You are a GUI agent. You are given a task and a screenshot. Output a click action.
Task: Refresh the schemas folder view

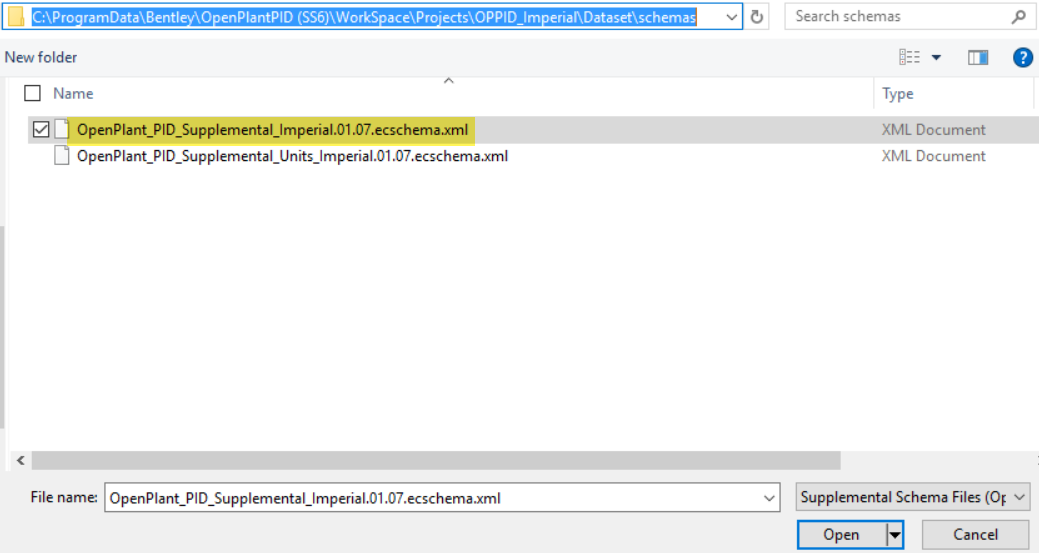[x=757, y=17]
